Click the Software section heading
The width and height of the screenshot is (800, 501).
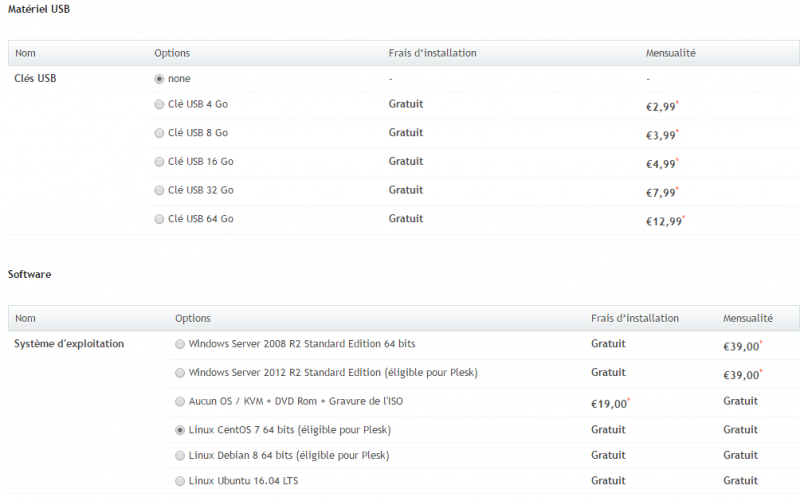click(x=30, y=274)
